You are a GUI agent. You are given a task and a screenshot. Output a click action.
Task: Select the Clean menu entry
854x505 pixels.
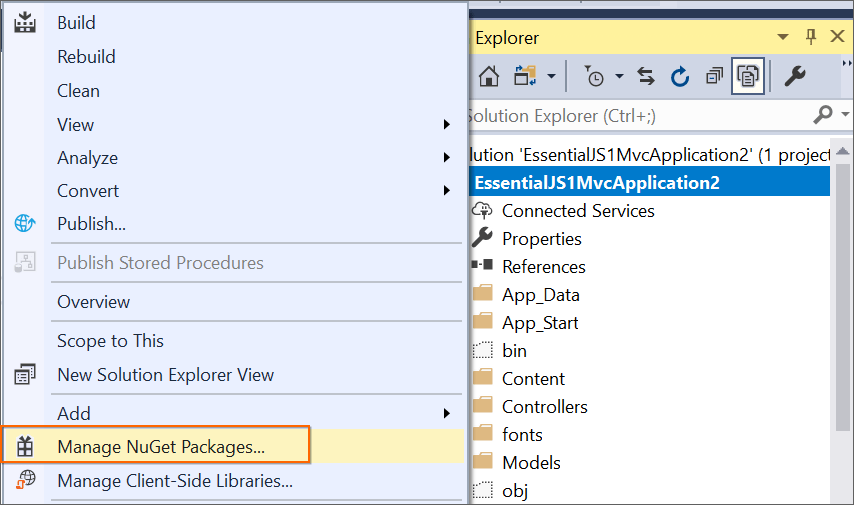[x=234, y=90]
